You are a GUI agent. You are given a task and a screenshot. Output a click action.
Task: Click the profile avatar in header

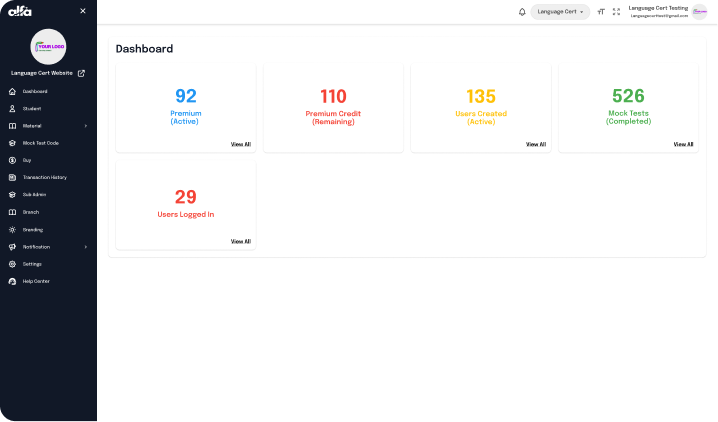[699, 12]
